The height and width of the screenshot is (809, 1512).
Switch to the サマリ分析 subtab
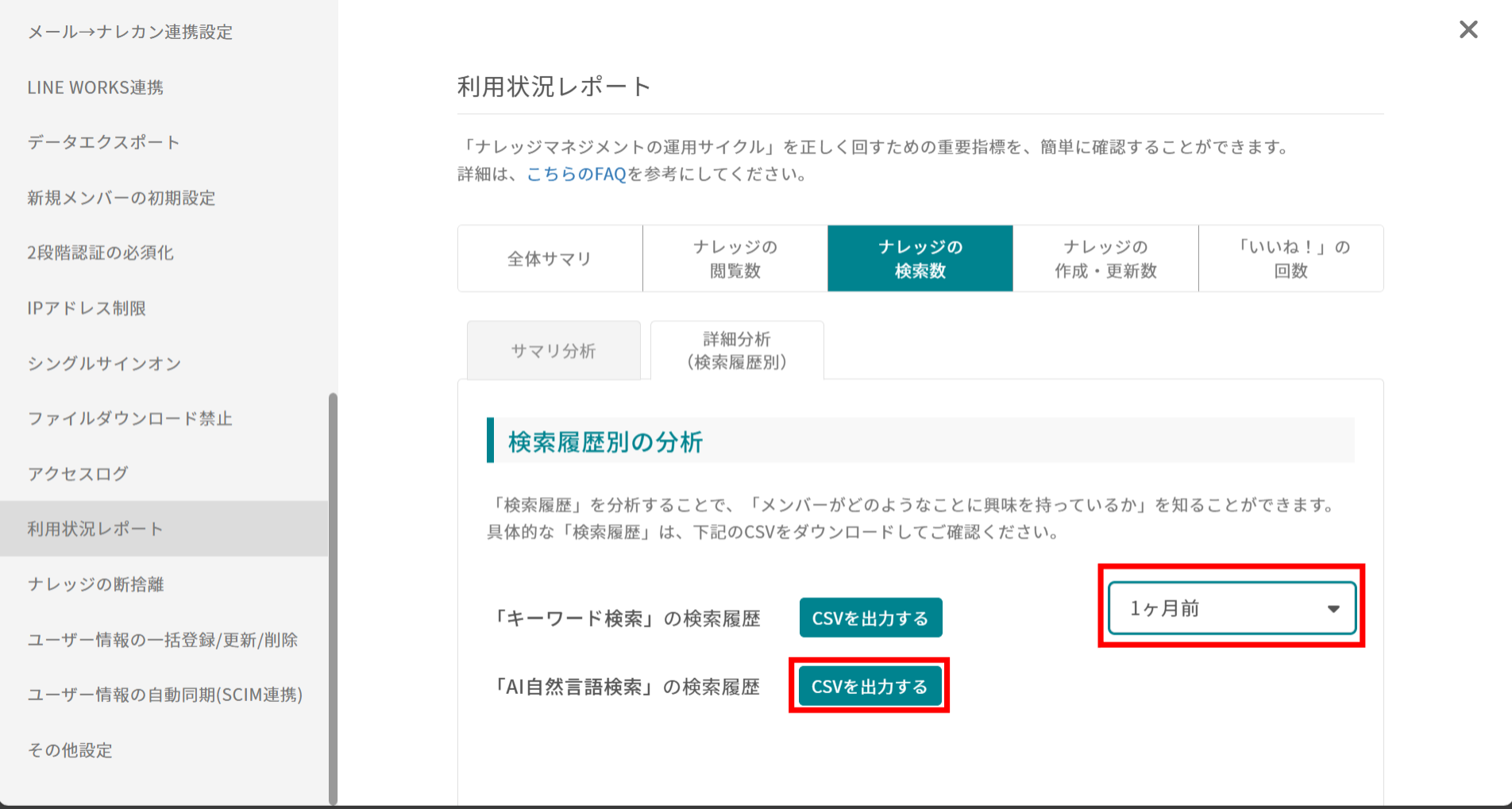[x=553, y=350]
